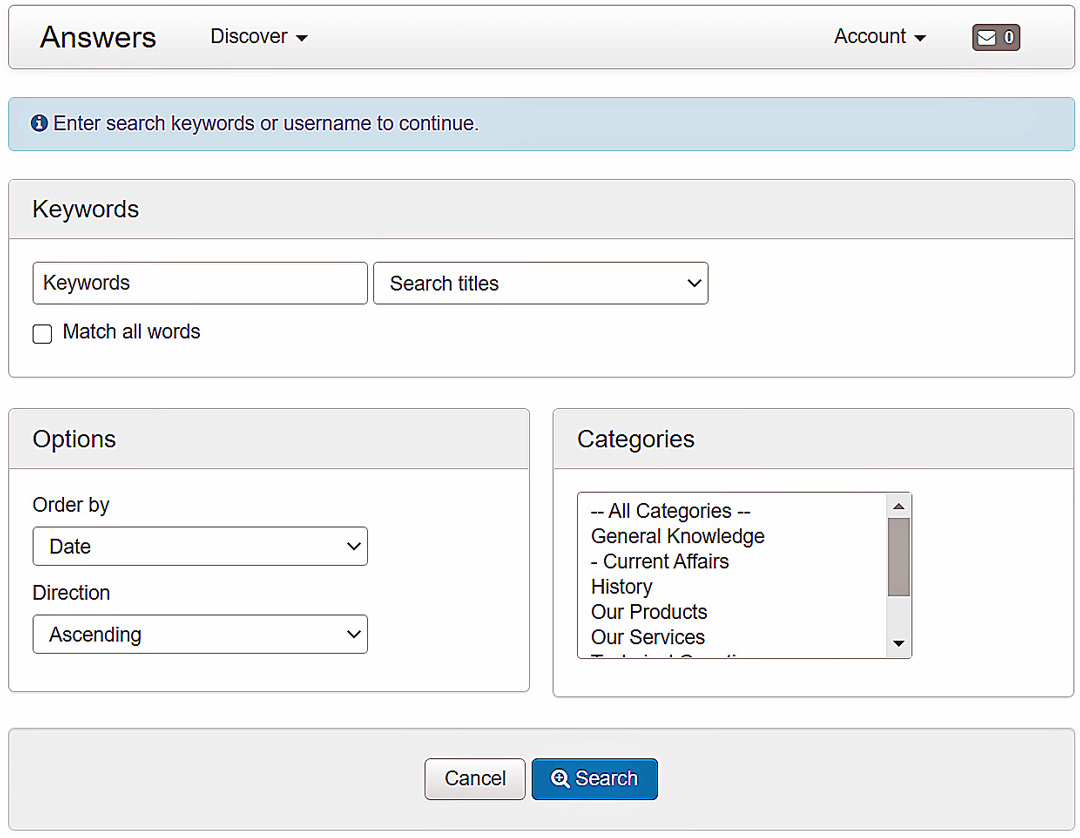
Task: Open the Order by Date dropdown
Action: tap(200, 547)
